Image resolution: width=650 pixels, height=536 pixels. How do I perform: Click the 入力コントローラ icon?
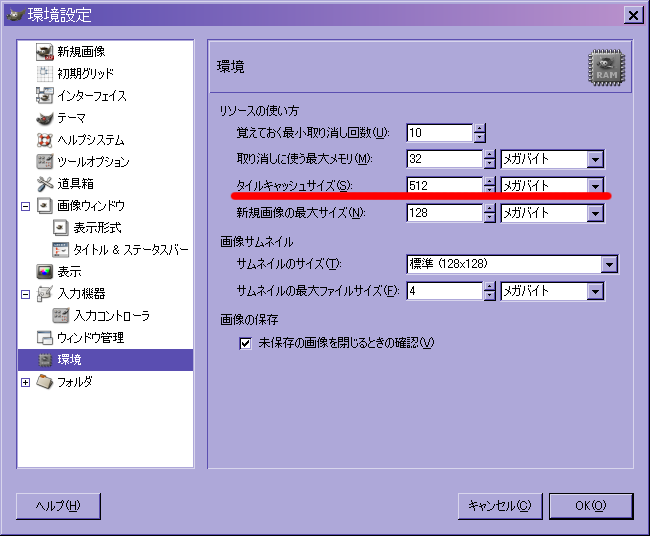[x=61, y=315]
